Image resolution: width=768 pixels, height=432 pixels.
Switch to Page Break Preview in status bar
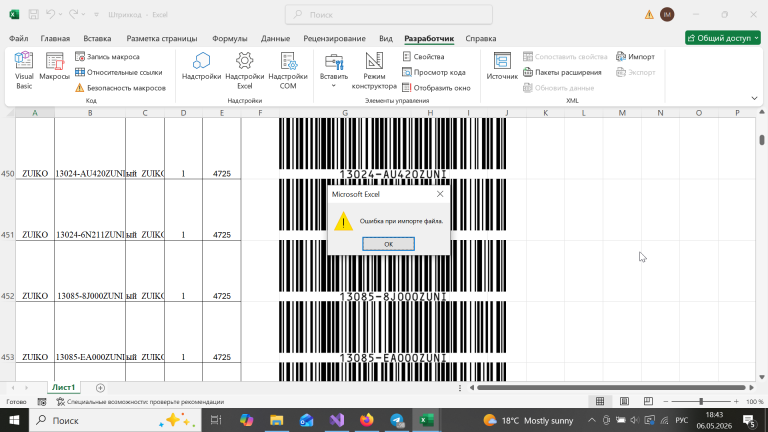(648, 402)
